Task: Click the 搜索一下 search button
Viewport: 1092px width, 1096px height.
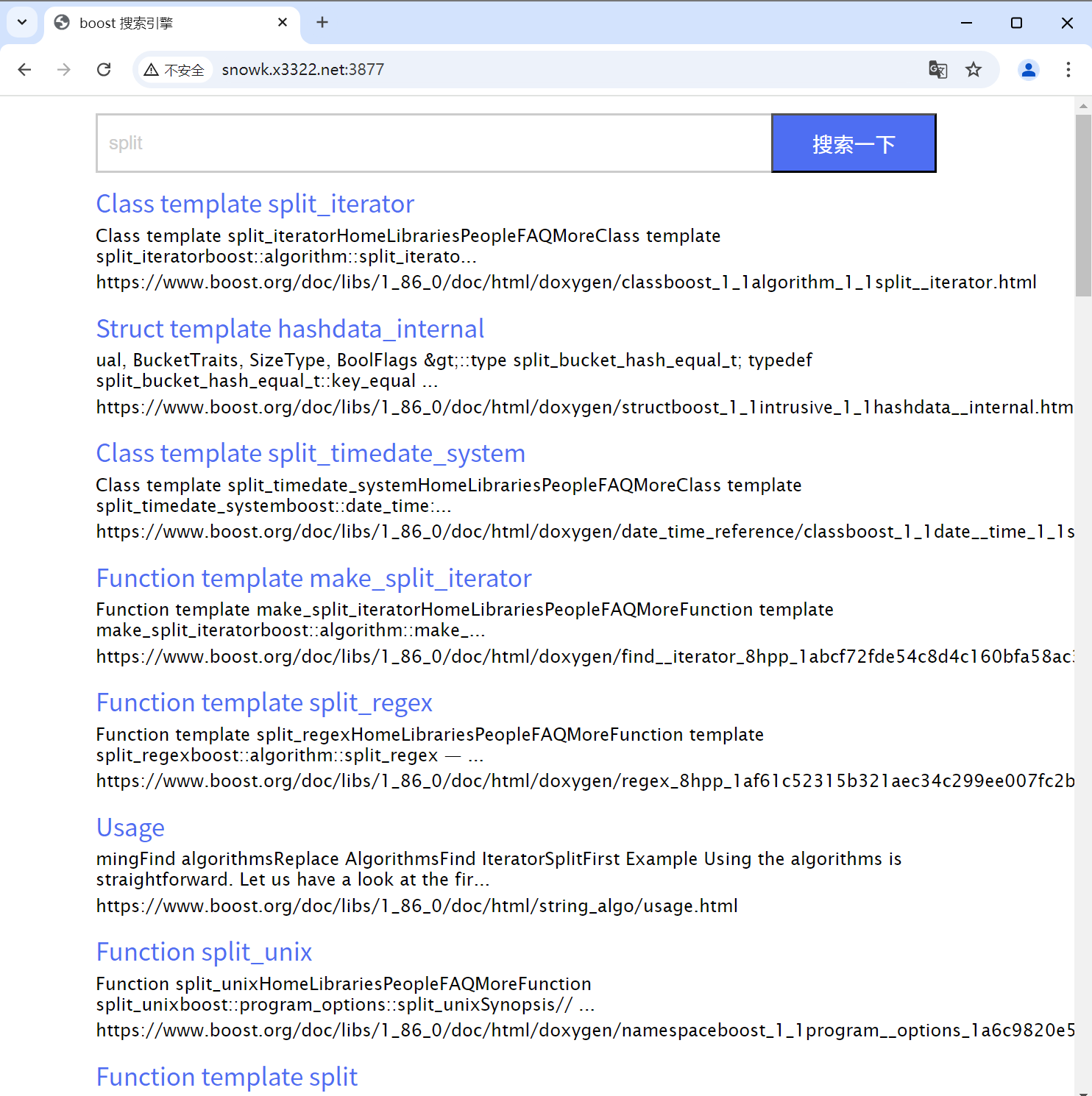Action: [x=854, y=143]
